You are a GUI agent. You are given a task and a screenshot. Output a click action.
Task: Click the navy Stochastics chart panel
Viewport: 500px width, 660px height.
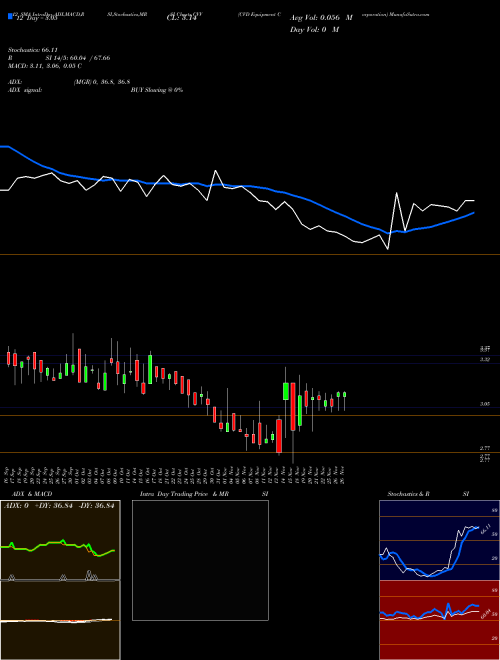439,540
